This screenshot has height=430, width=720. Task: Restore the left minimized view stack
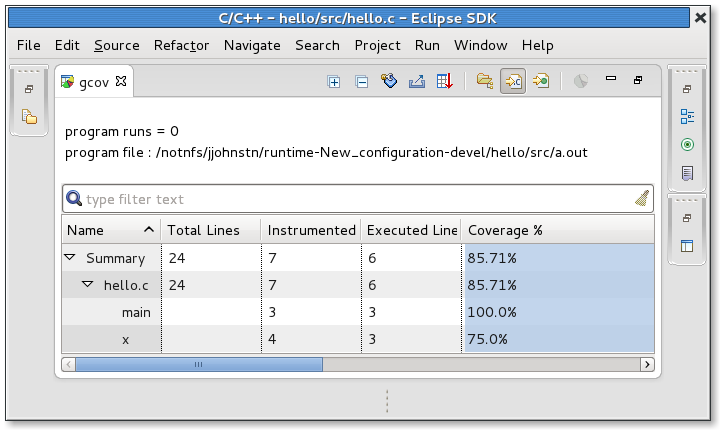pos(29,89)
